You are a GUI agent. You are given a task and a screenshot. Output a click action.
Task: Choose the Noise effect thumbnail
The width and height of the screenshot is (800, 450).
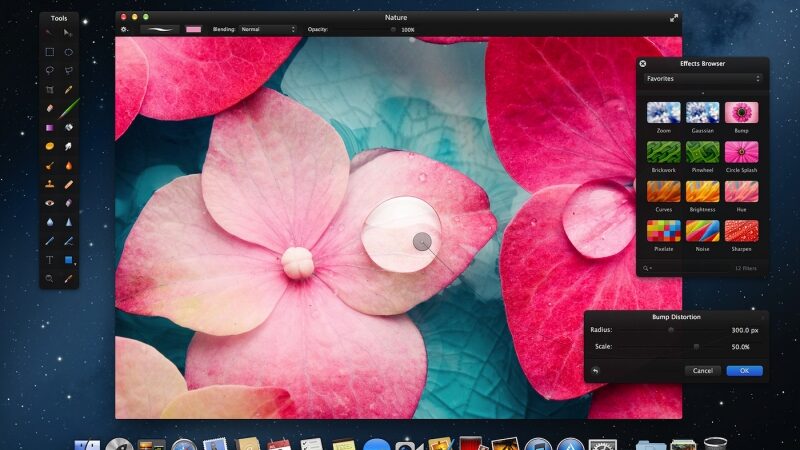point(703,231)
